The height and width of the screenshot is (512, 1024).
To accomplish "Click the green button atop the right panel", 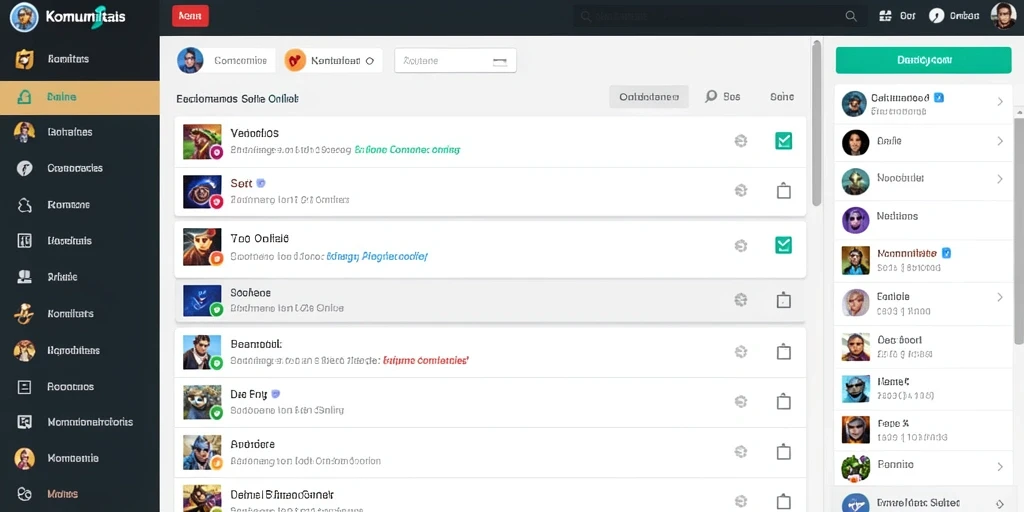I will click(923, 60).
